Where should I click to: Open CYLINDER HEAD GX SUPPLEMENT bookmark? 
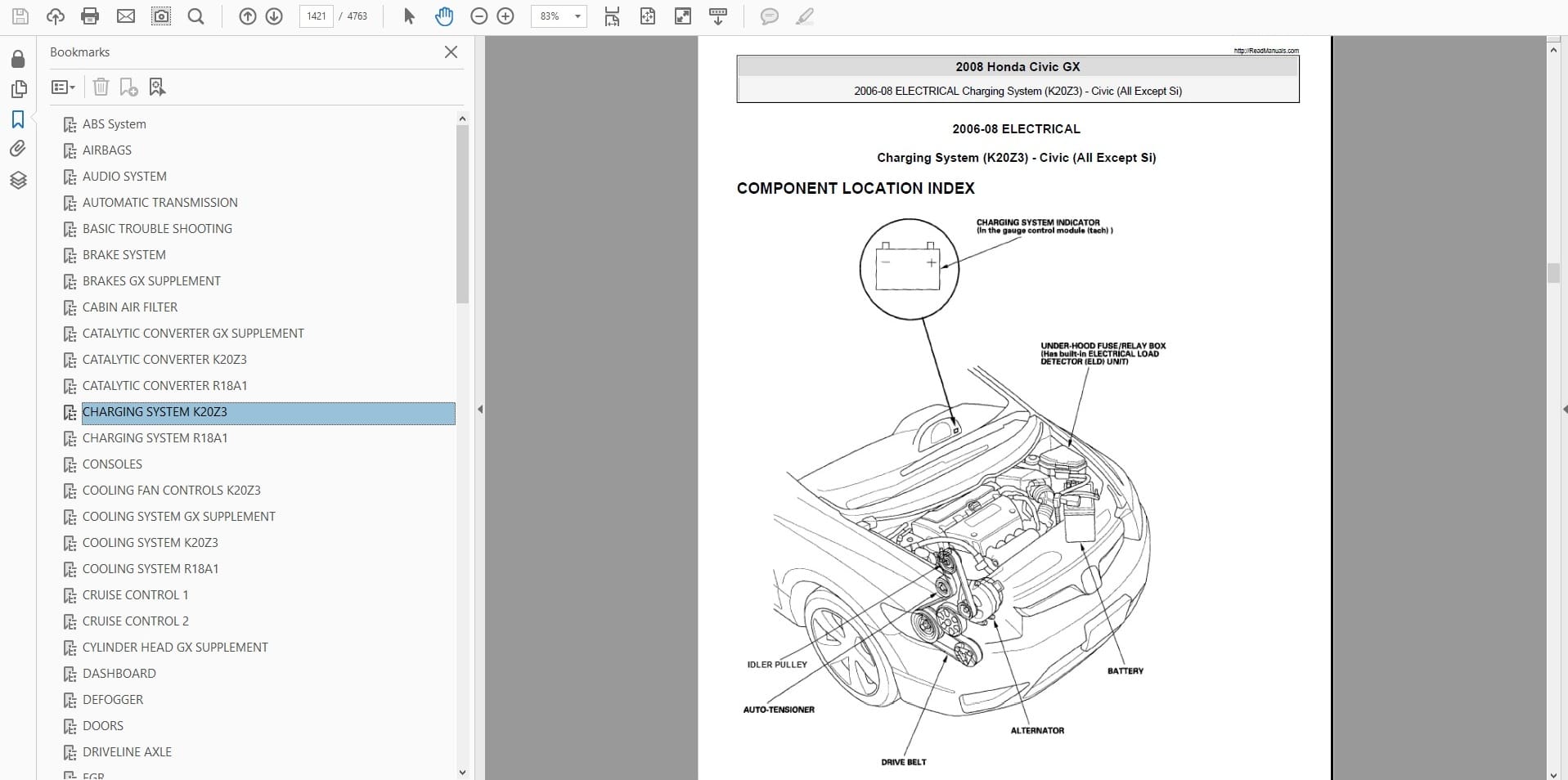(x=175, y=648)
